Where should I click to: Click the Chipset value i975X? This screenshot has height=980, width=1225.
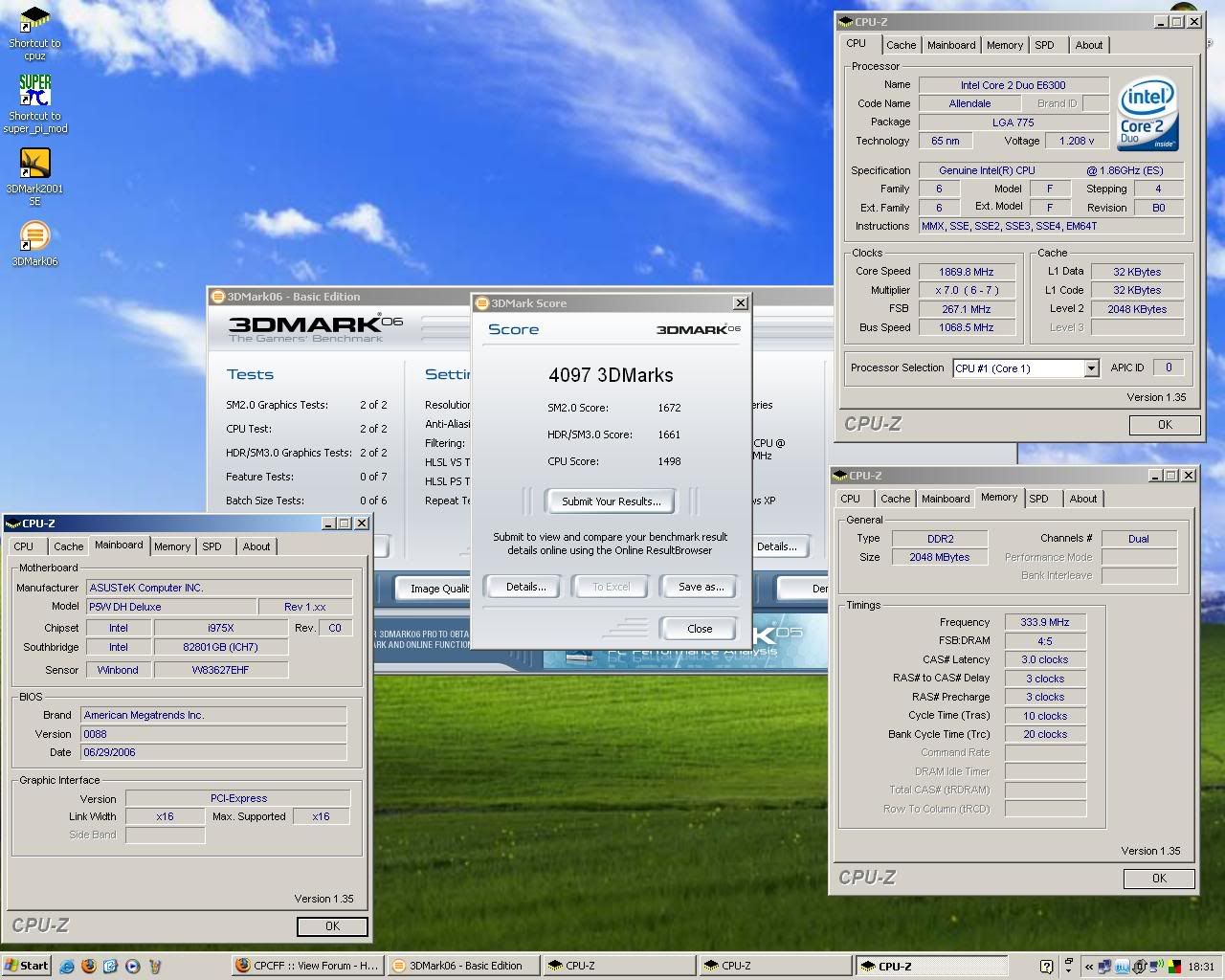(220, 629)
